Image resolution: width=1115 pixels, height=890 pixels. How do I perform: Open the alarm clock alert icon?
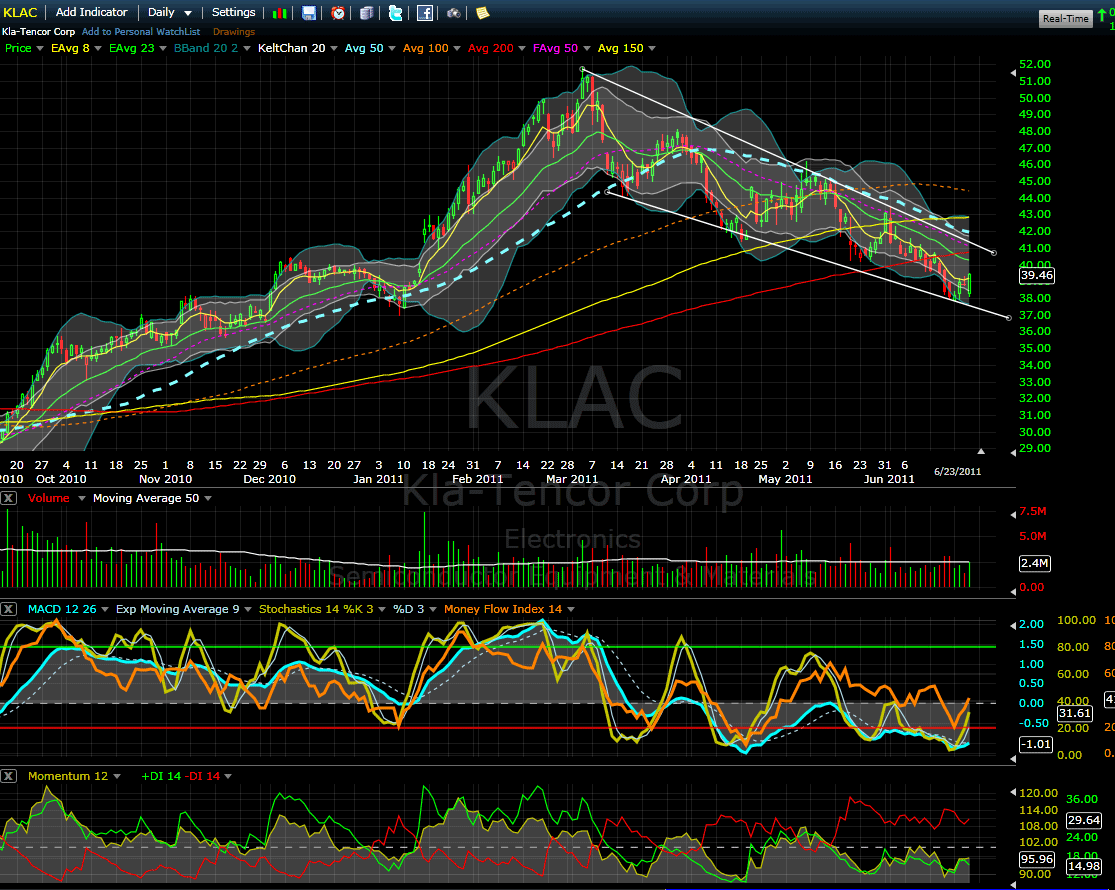click(x=338, y=13)
